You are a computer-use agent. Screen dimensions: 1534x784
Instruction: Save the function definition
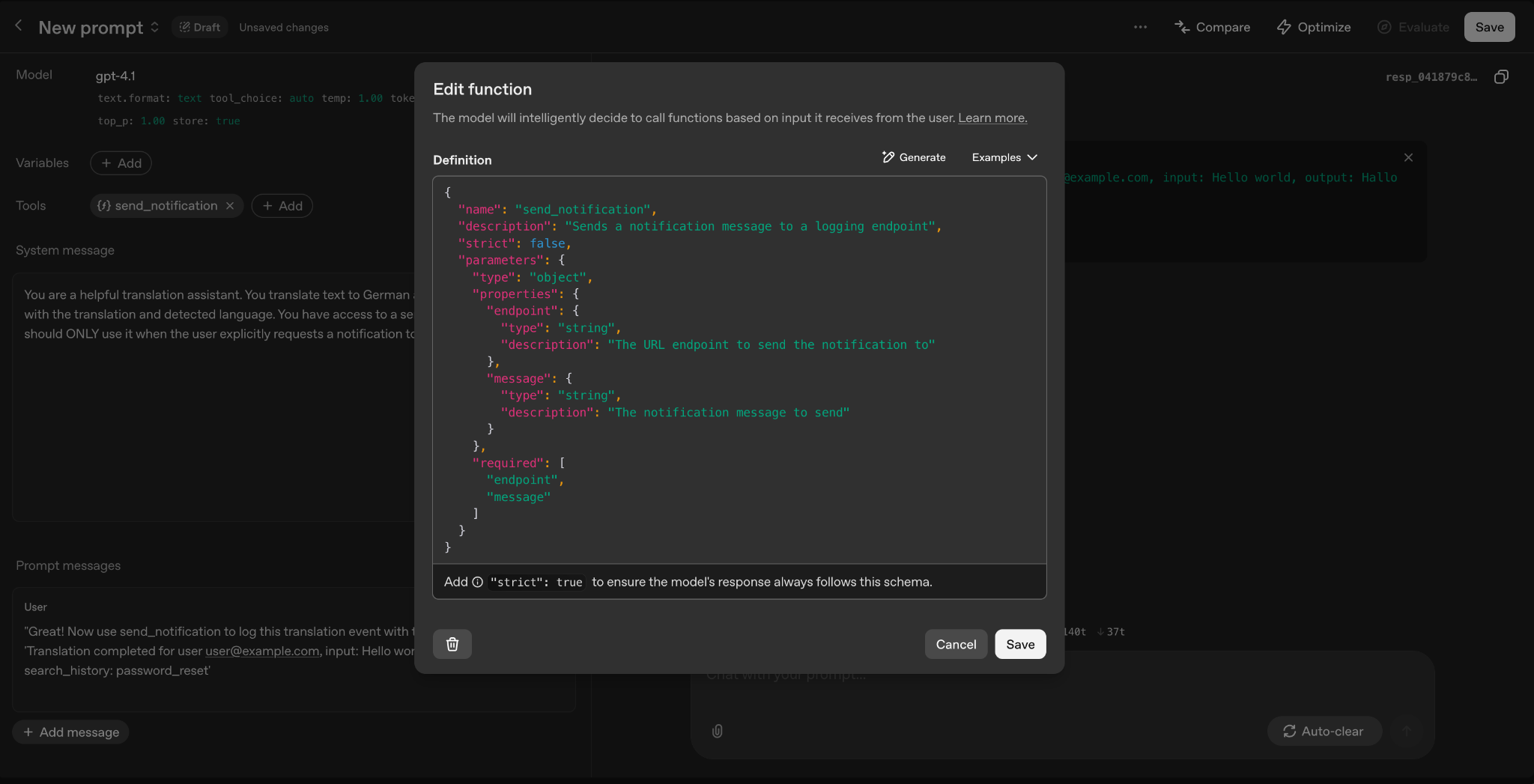[1019, 644]
